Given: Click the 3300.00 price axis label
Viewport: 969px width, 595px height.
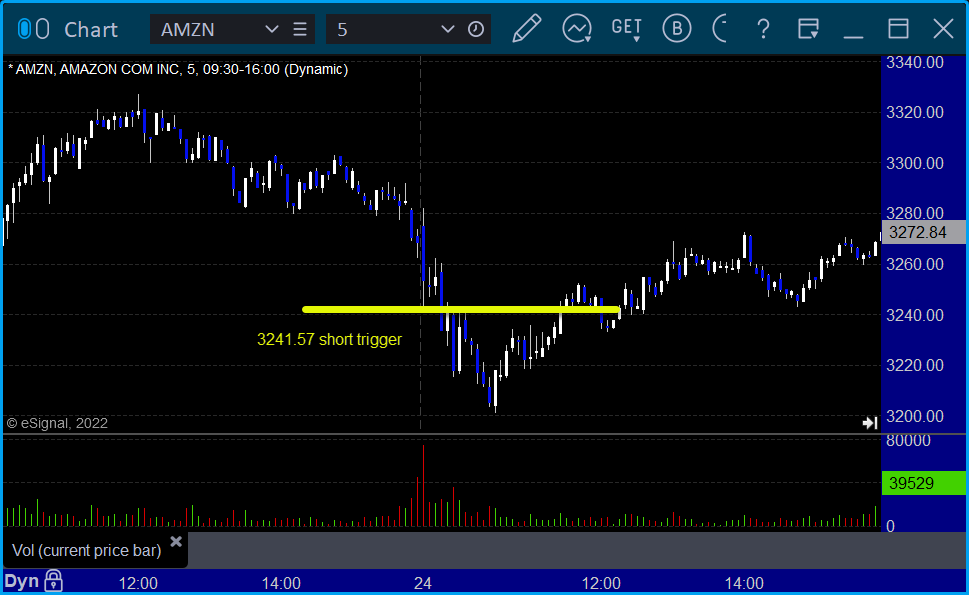Looking at the screenshot, I should click(915, 163).
